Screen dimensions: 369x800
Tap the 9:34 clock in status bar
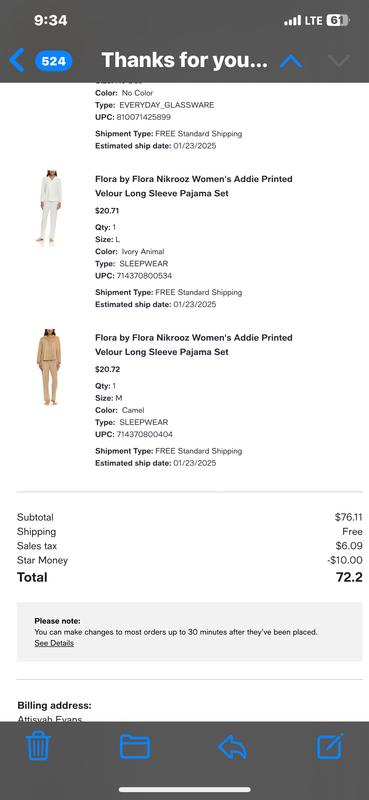pos(51,20)
